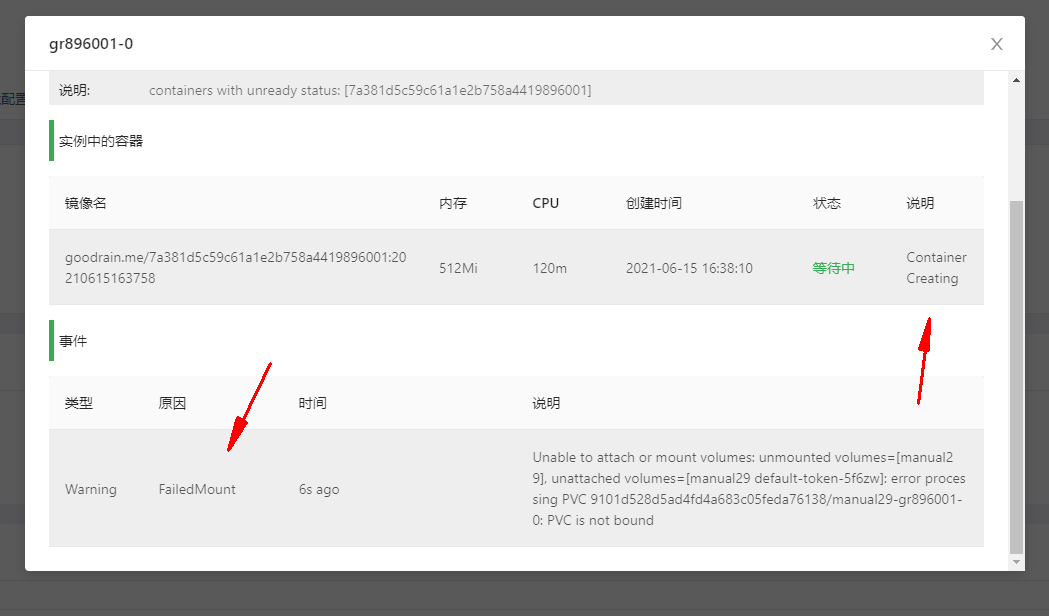Click the 512Mi memory value
Image resolution: width=1049 pixels, height=616 pixels.
coord(458,268)
